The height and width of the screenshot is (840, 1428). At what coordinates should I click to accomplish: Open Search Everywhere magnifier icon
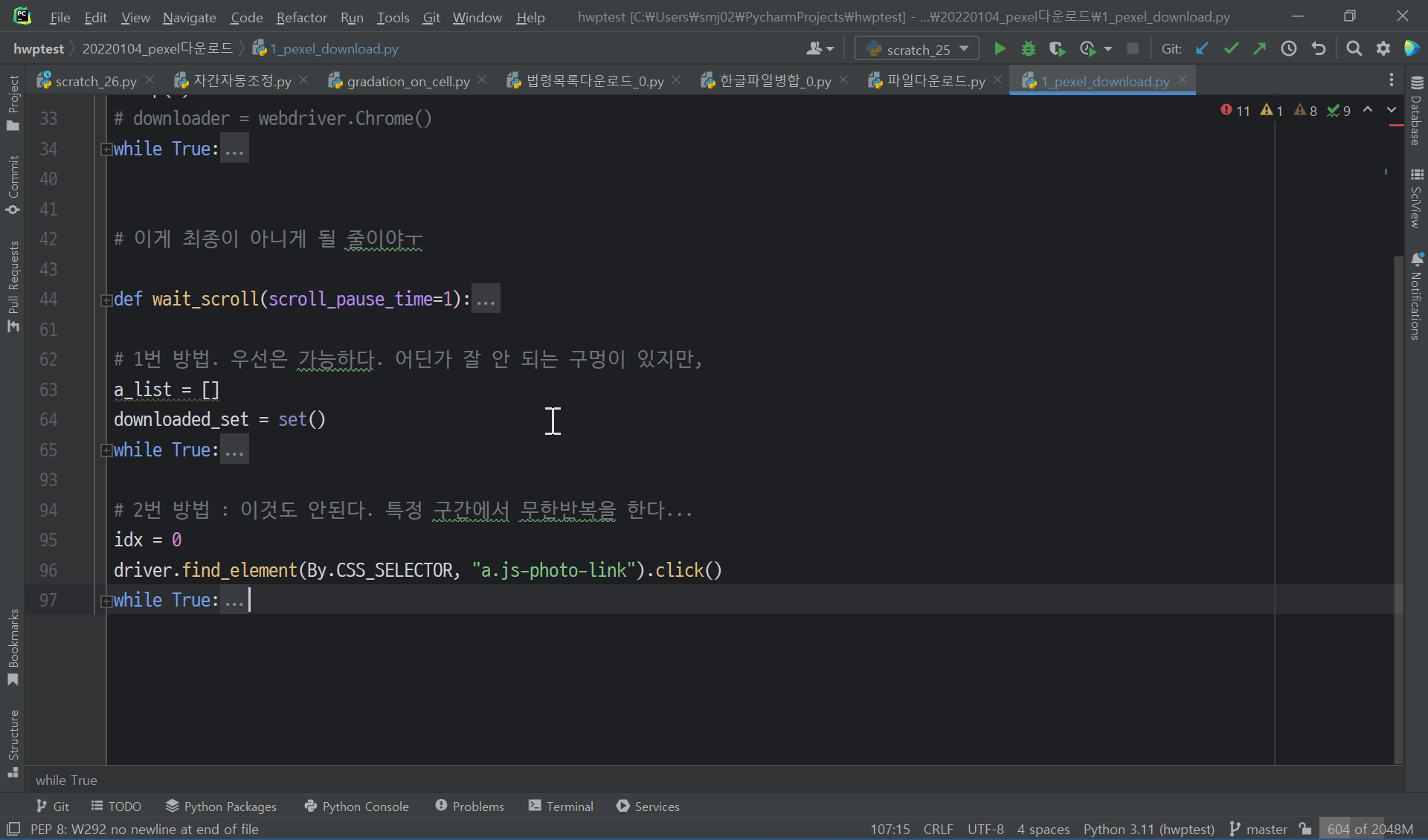click(x=1354, y=49)
